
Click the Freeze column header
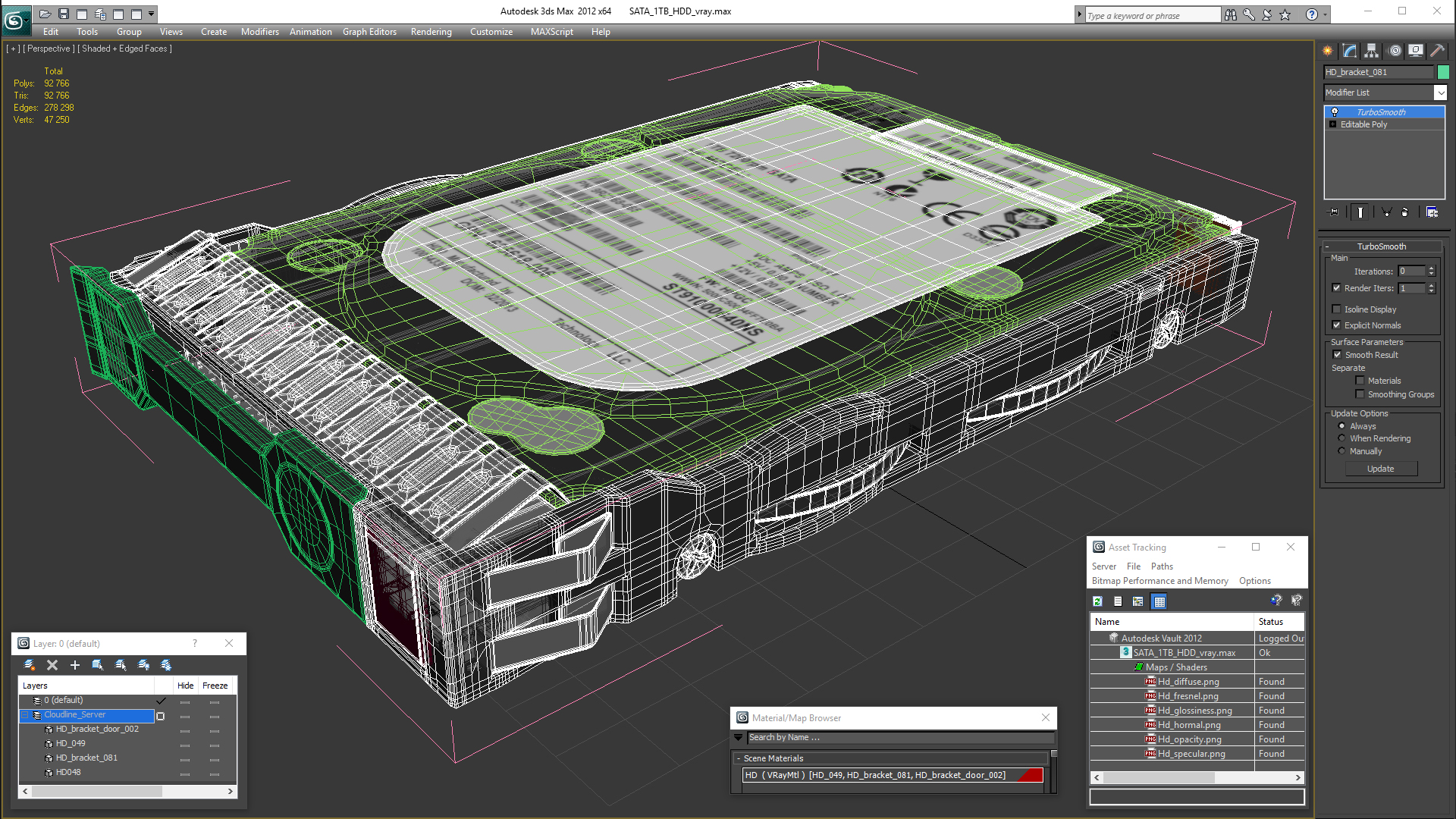[x=215, y=686]
